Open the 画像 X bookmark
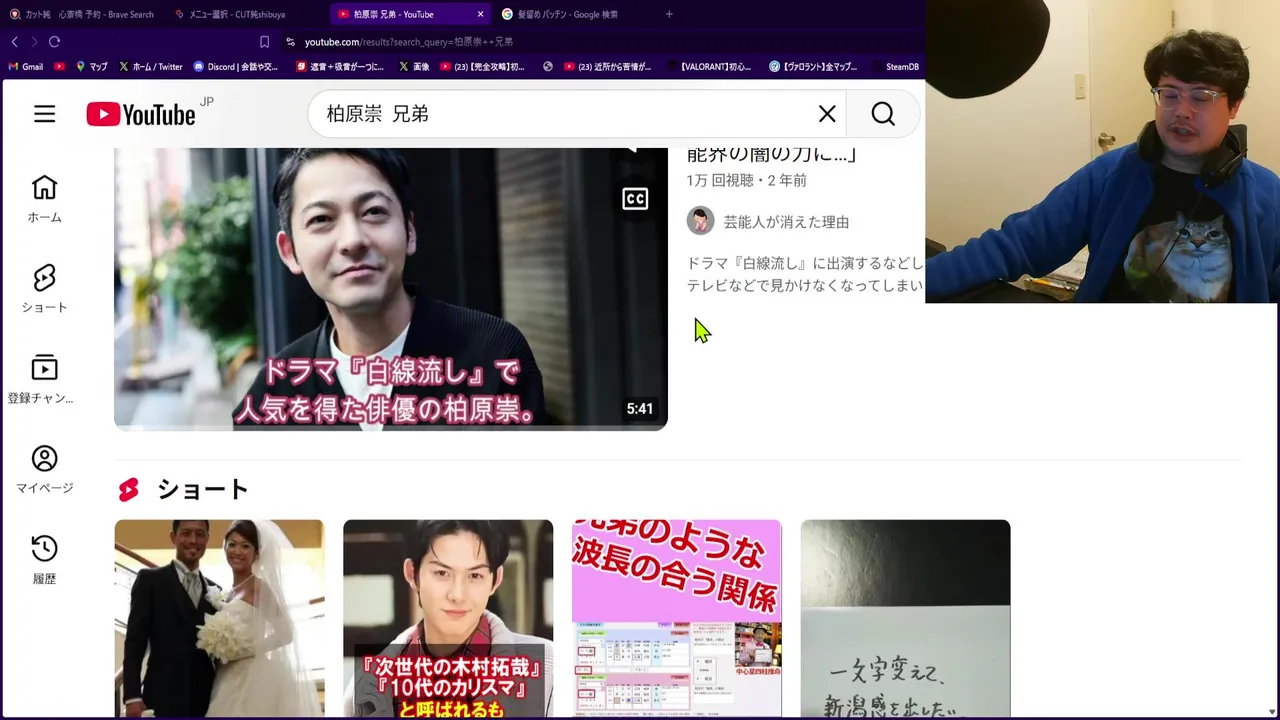Viewport: 1280px width, 720px height. [x=413, y=67]
